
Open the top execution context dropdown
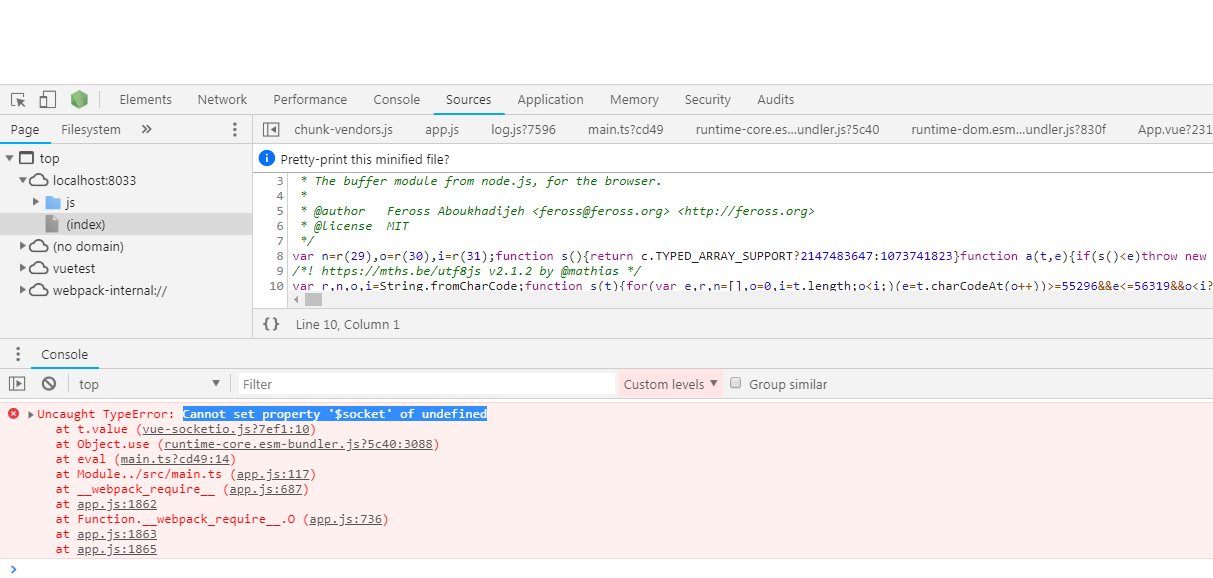[148, 383]
